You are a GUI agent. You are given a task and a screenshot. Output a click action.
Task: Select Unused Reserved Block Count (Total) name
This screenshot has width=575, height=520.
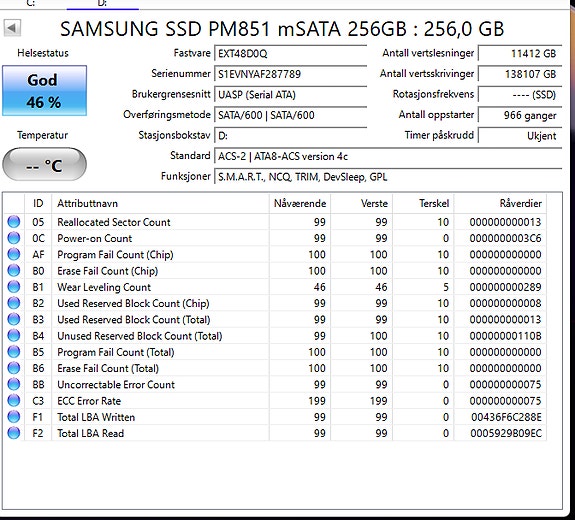[x=140, y=336]
